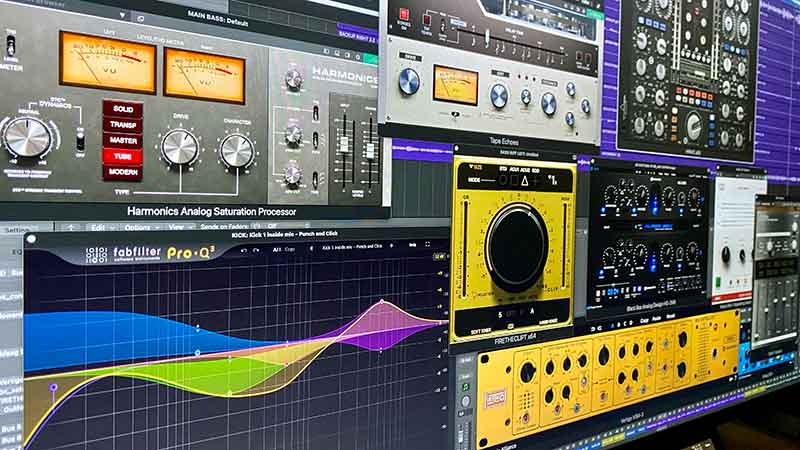The height and width of the screenshot is (450, 800).
Task: Click the large blue left knob in Tape Echoes
Action: (x=409, y=82)
